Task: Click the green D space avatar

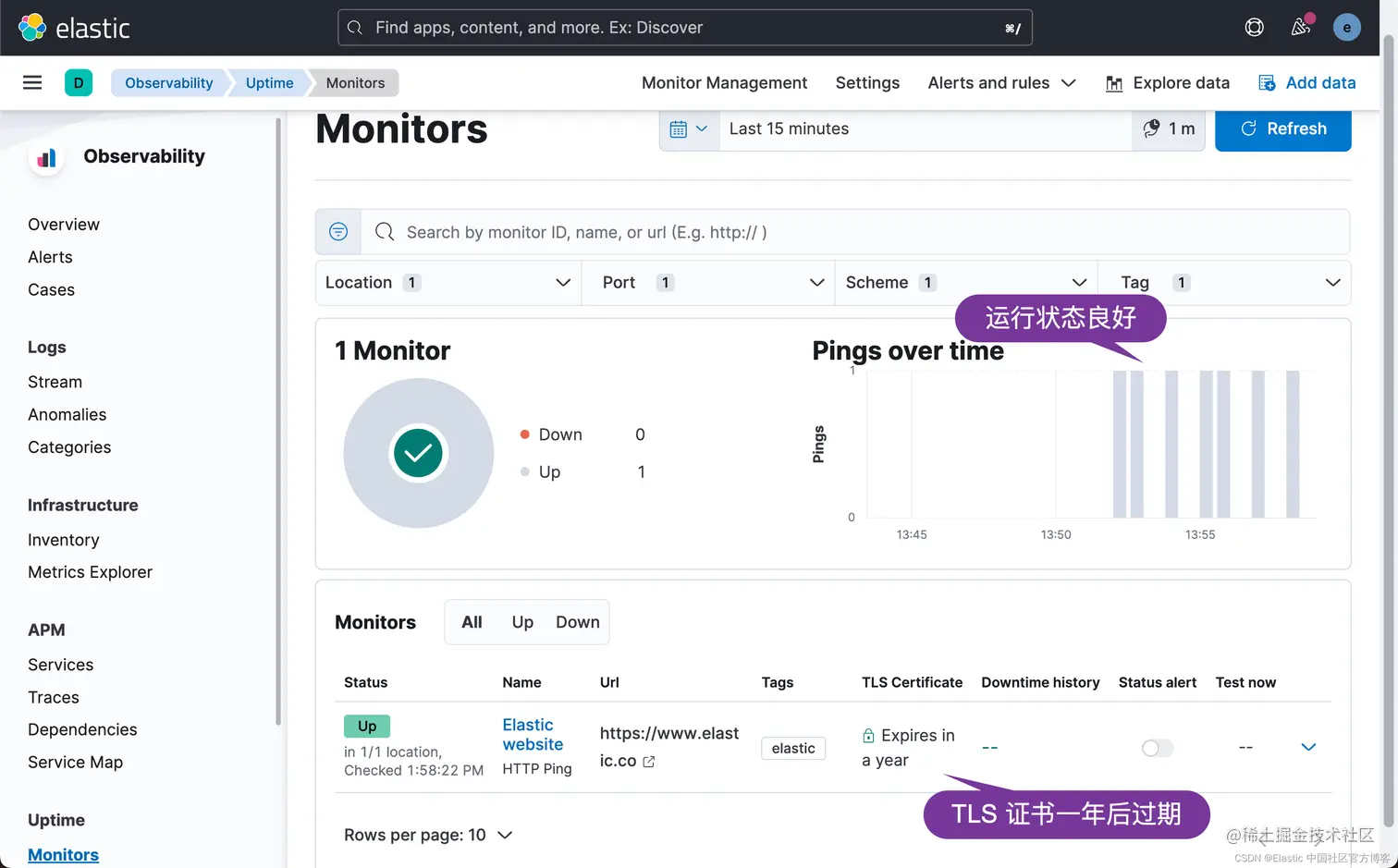Action: click(x=79, y=82)
